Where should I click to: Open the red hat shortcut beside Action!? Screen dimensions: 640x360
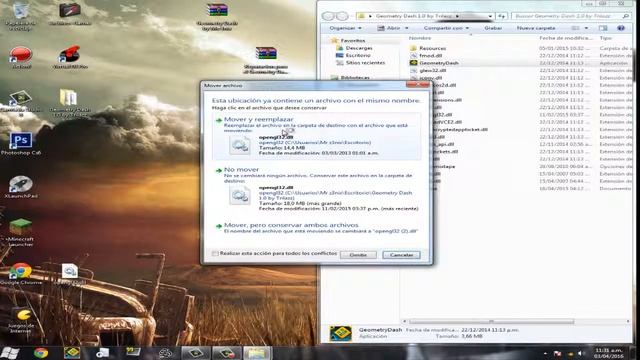pos(70,57)
